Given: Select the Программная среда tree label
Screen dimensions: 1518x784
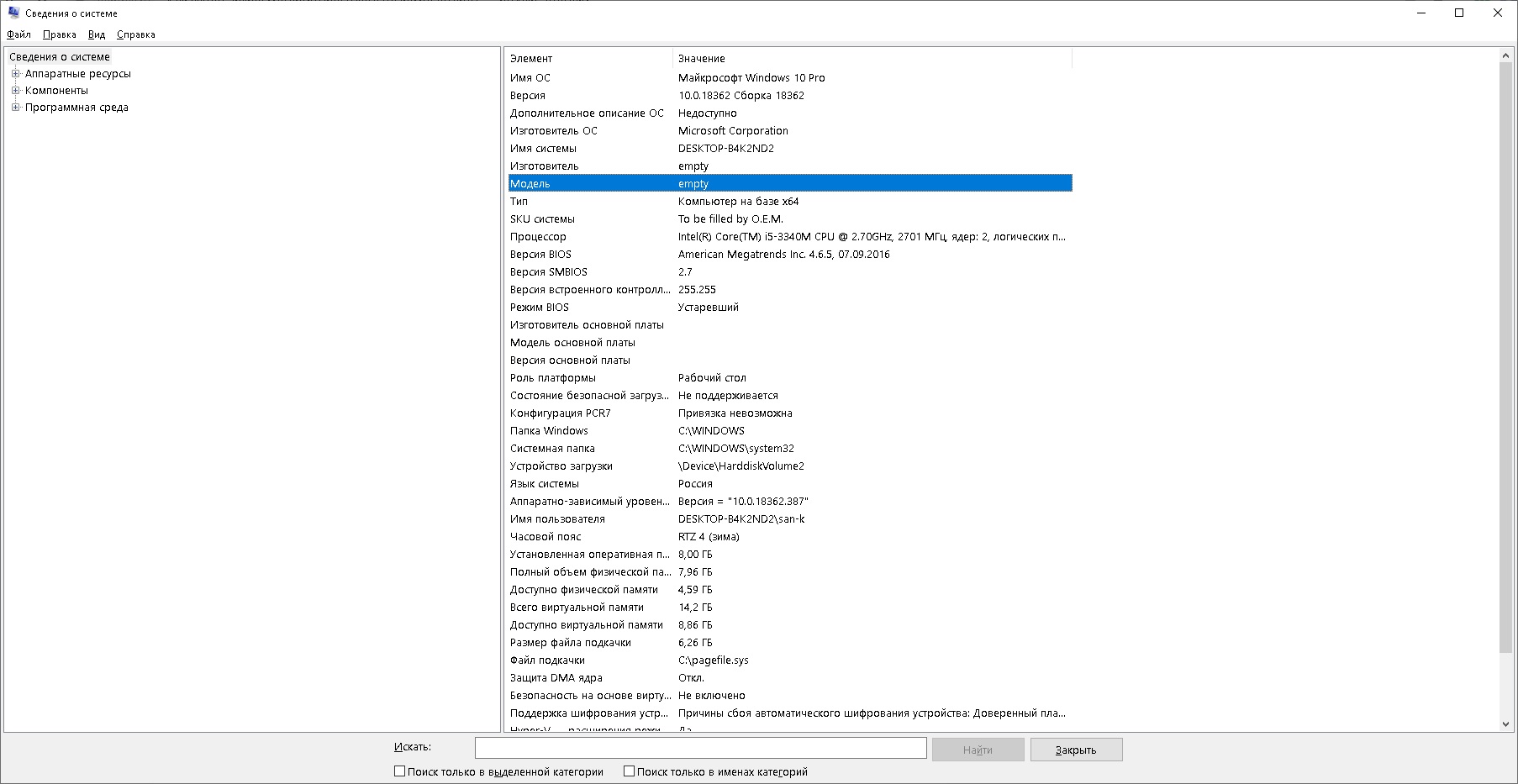Looking at the screenshot, I should pyautogui.click(x=76, y=108).
